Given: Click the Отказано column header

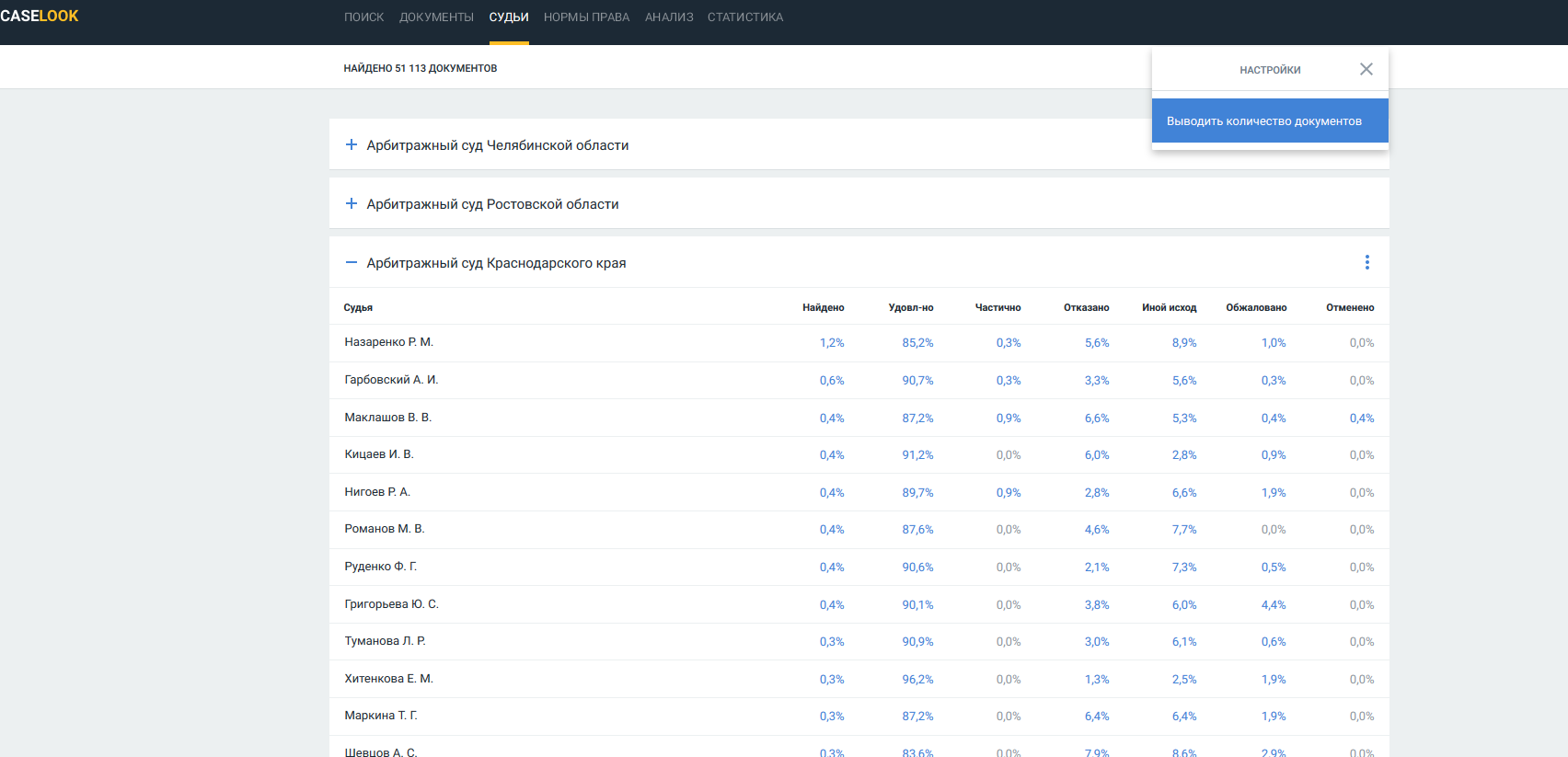Looking at the screenshot, I should point(1086,307).
